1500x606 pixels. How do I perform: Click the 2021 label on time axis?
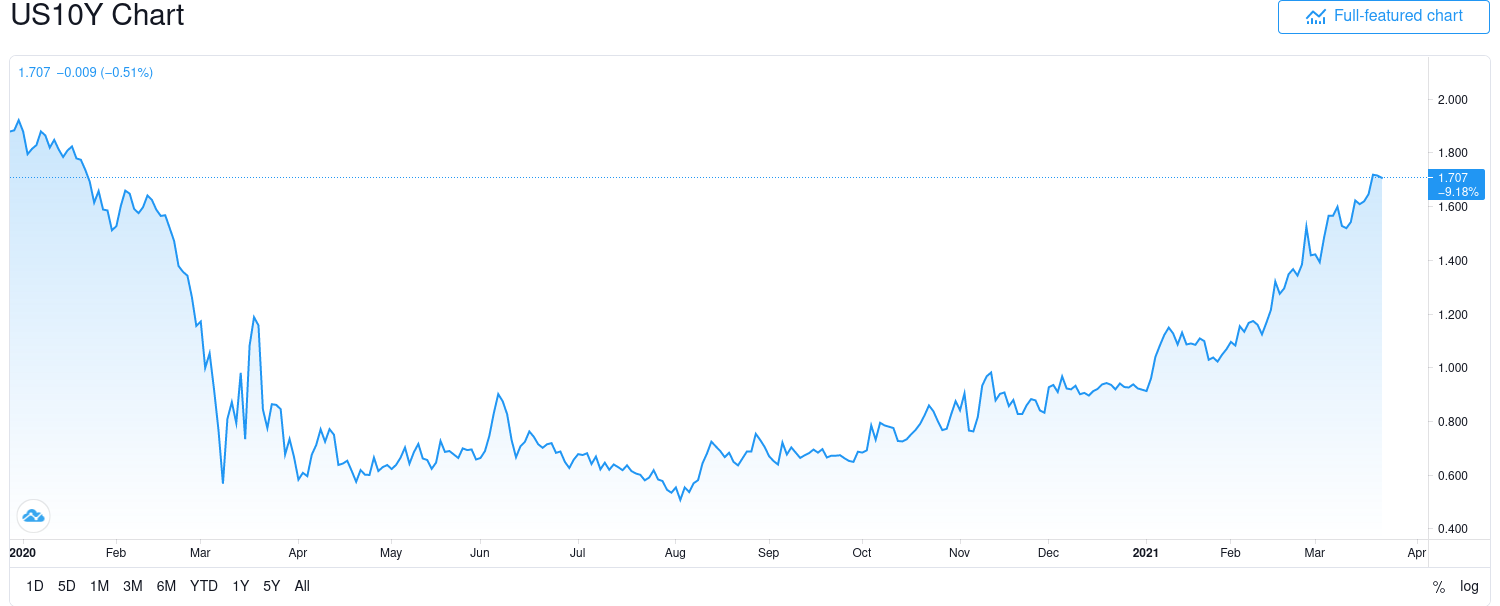[1145, 552]
